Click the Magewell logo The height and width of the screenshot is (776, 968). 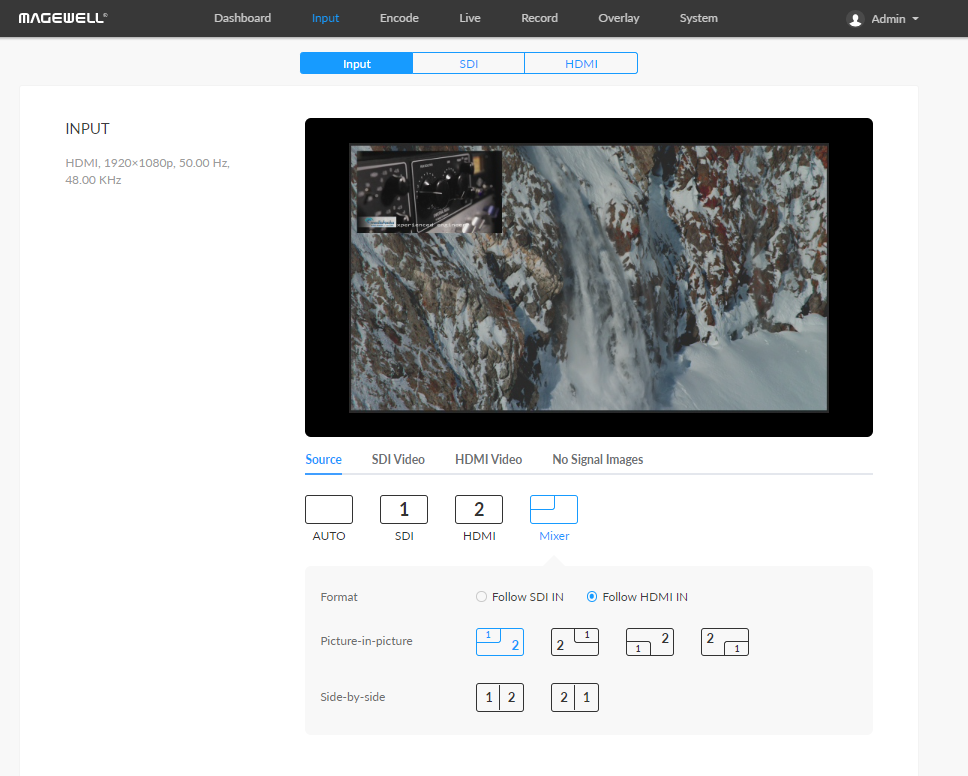point(63,18)
